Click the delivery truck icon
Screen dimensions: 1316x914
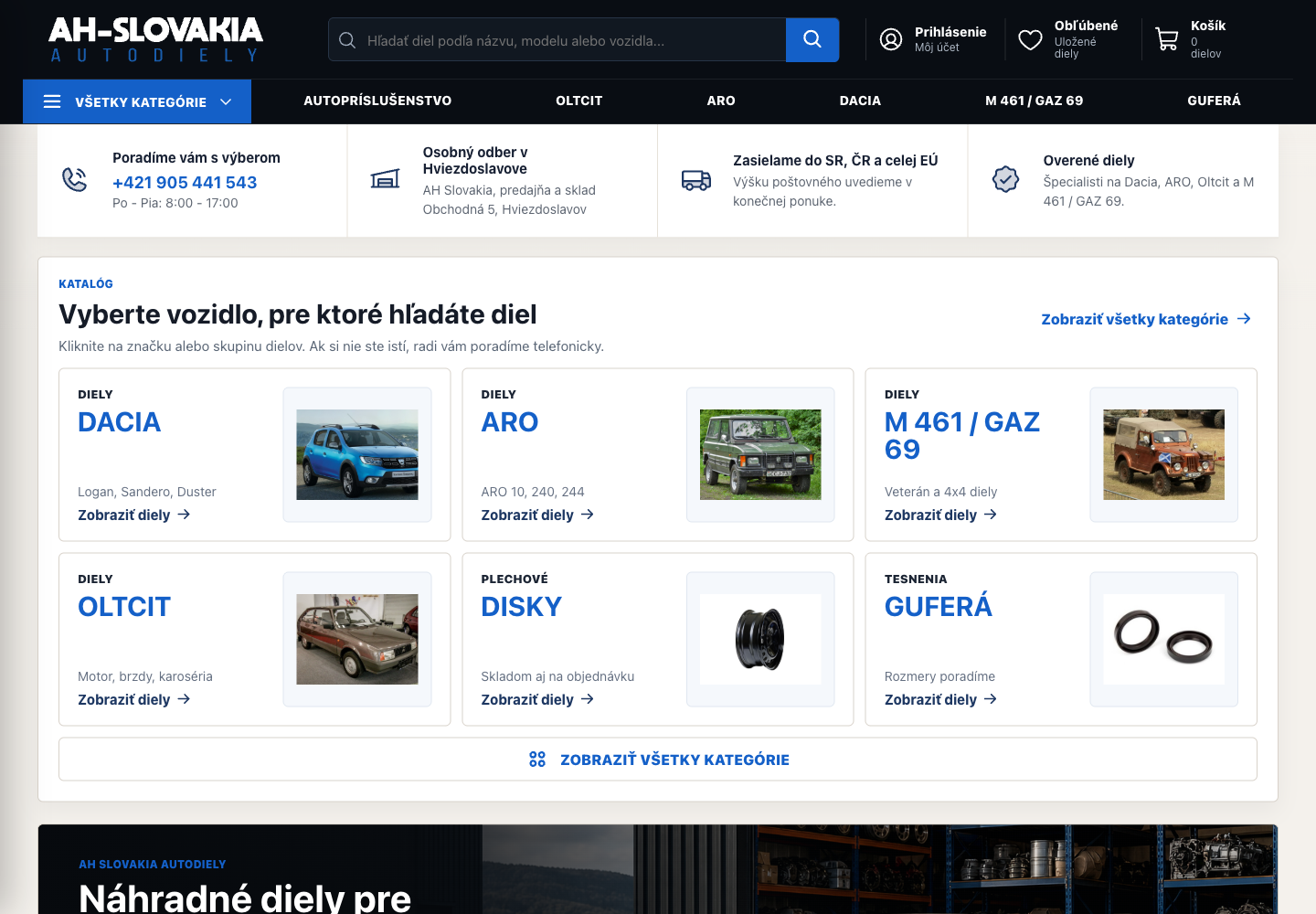[x=696, y=180]
